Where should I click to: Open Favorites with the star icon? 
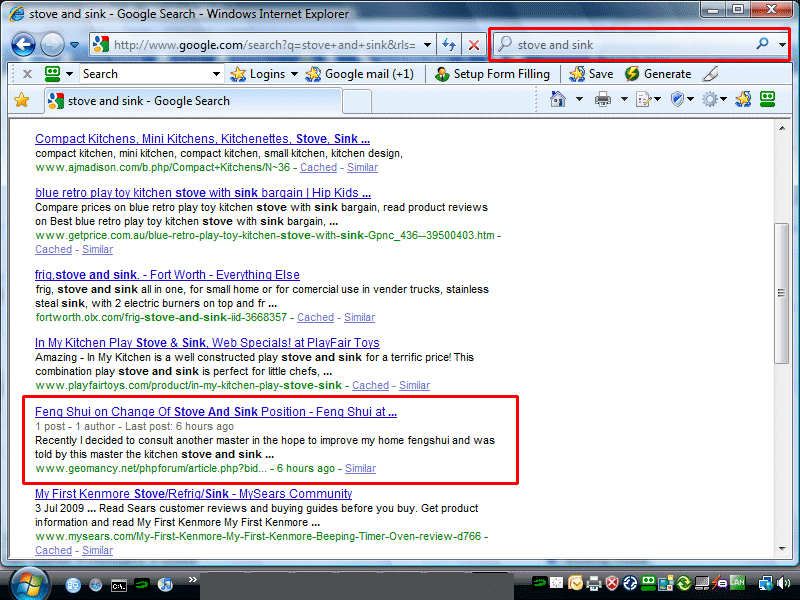[x=21, y=100]
